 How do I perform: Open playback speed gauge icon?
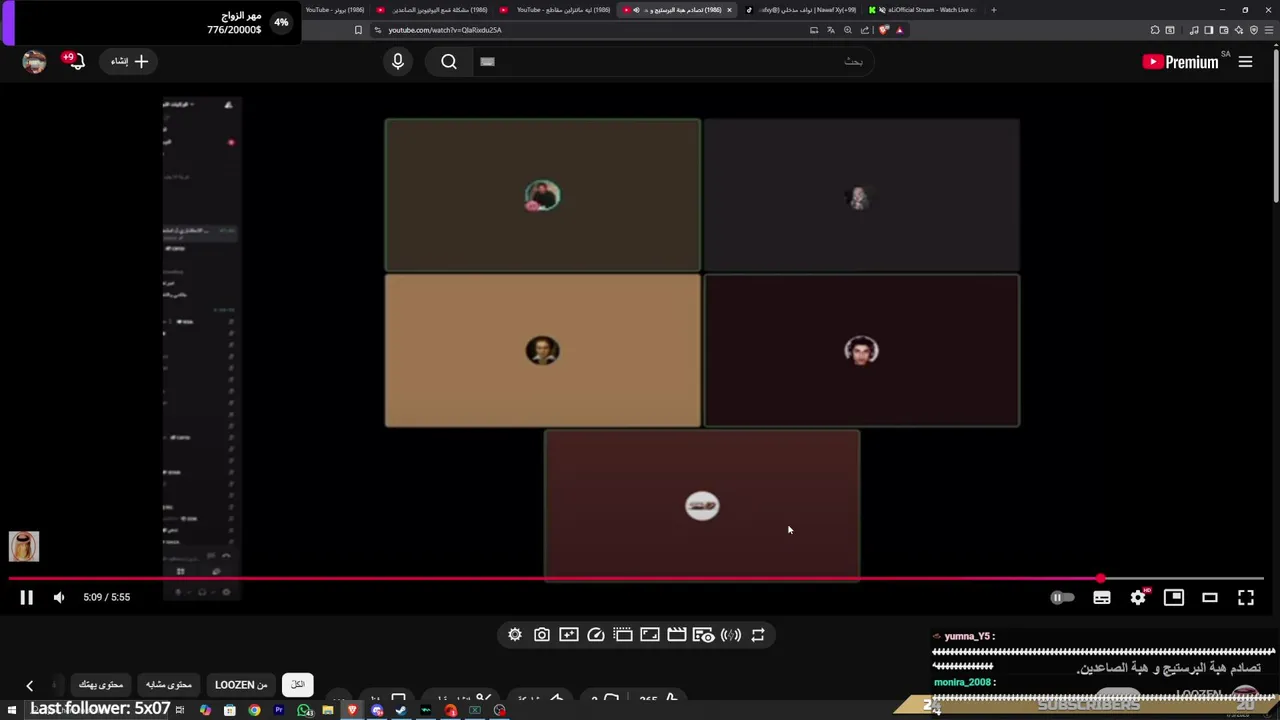(596, 635)
